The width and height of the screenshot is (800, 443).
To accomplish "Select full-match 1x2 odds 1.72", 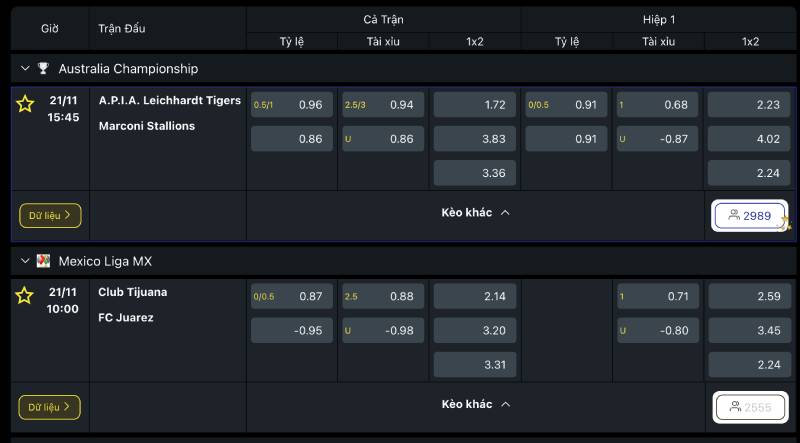I will [x=474, y=105].
